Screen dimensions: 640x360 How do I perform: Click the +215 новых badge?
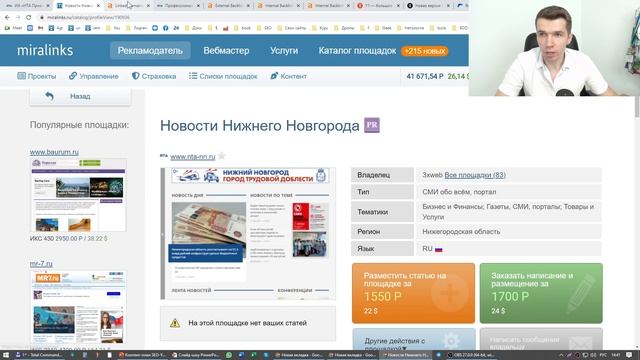click(x=425, y=51)
